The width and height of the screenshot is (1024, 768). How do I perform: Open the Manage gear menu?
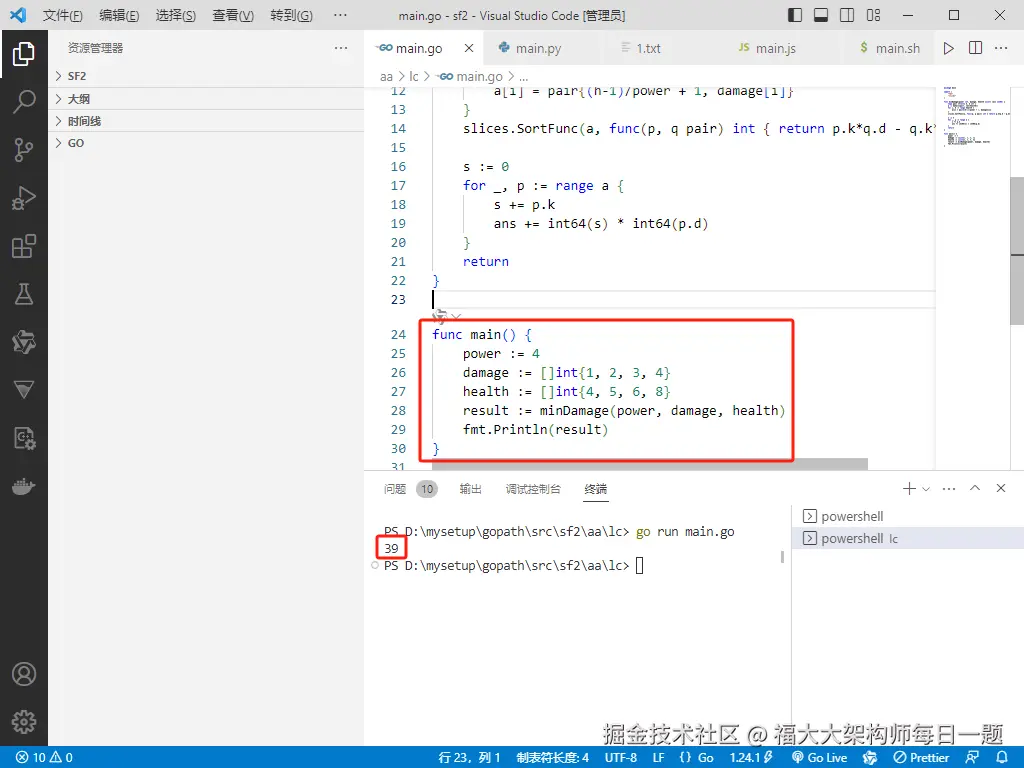[x=24, y=722]
